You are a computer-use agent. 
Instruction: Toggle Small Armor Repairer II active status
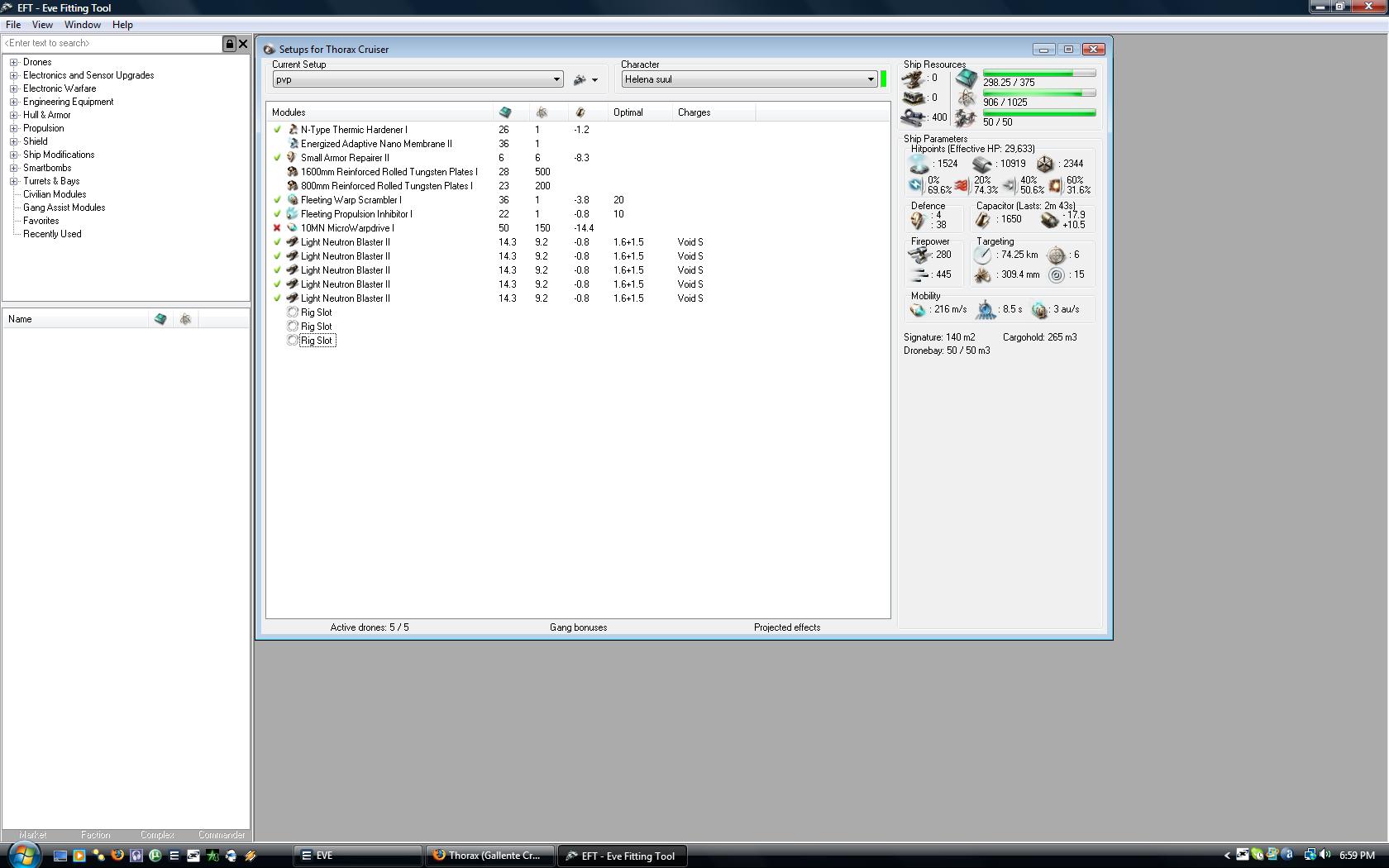click(x=278, y=158)
